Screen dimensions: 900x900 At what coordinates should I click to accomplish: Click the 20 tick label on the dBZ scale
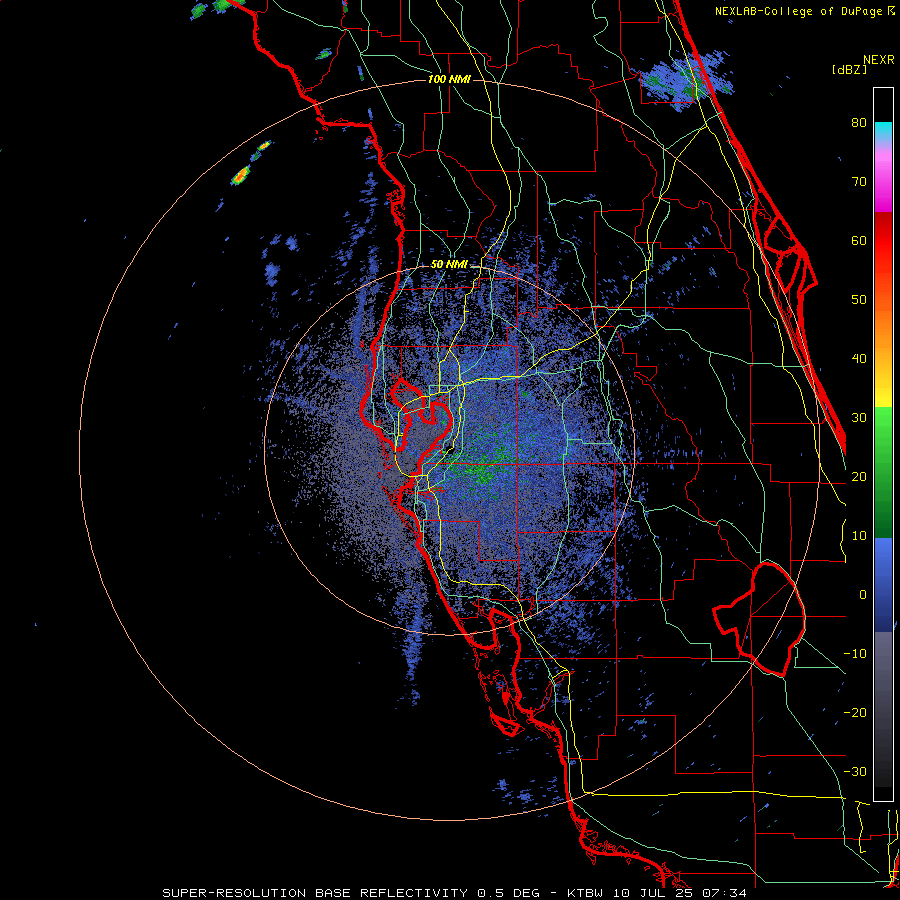[859, 477]
